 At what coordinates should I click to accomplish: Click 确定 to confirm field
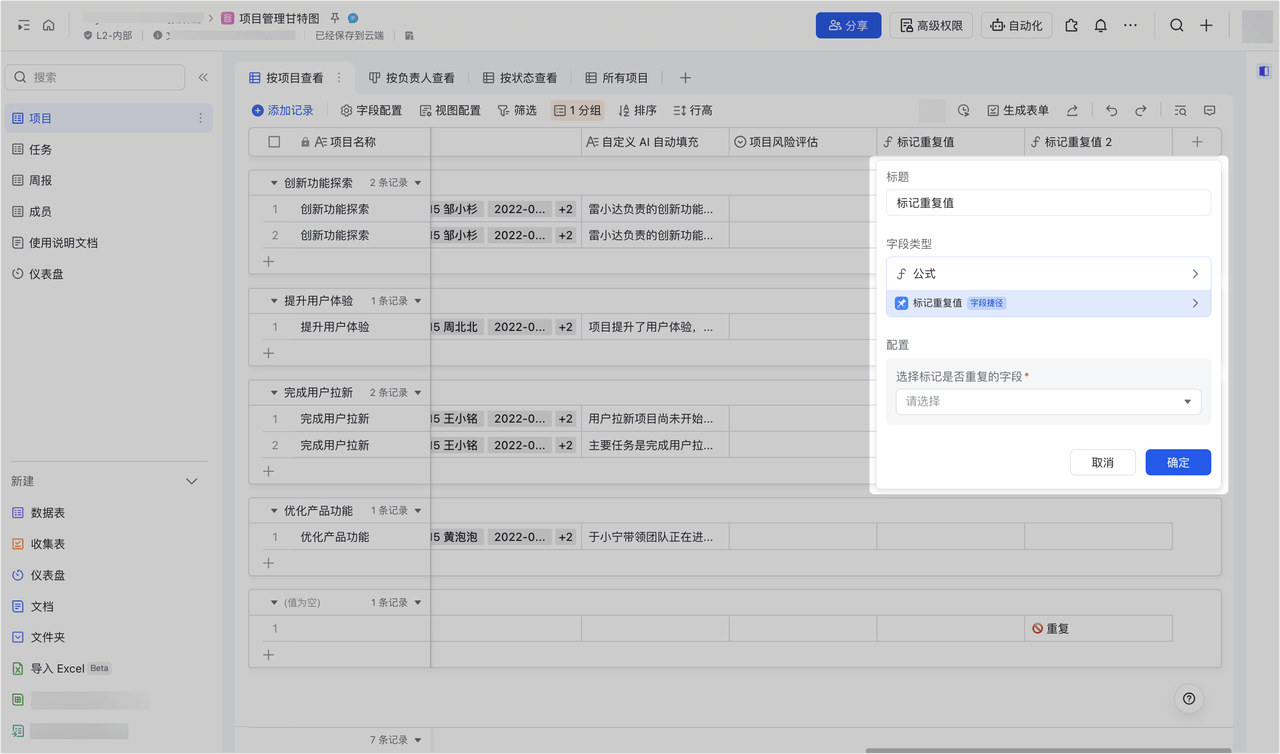click(x=1178, y=462)
